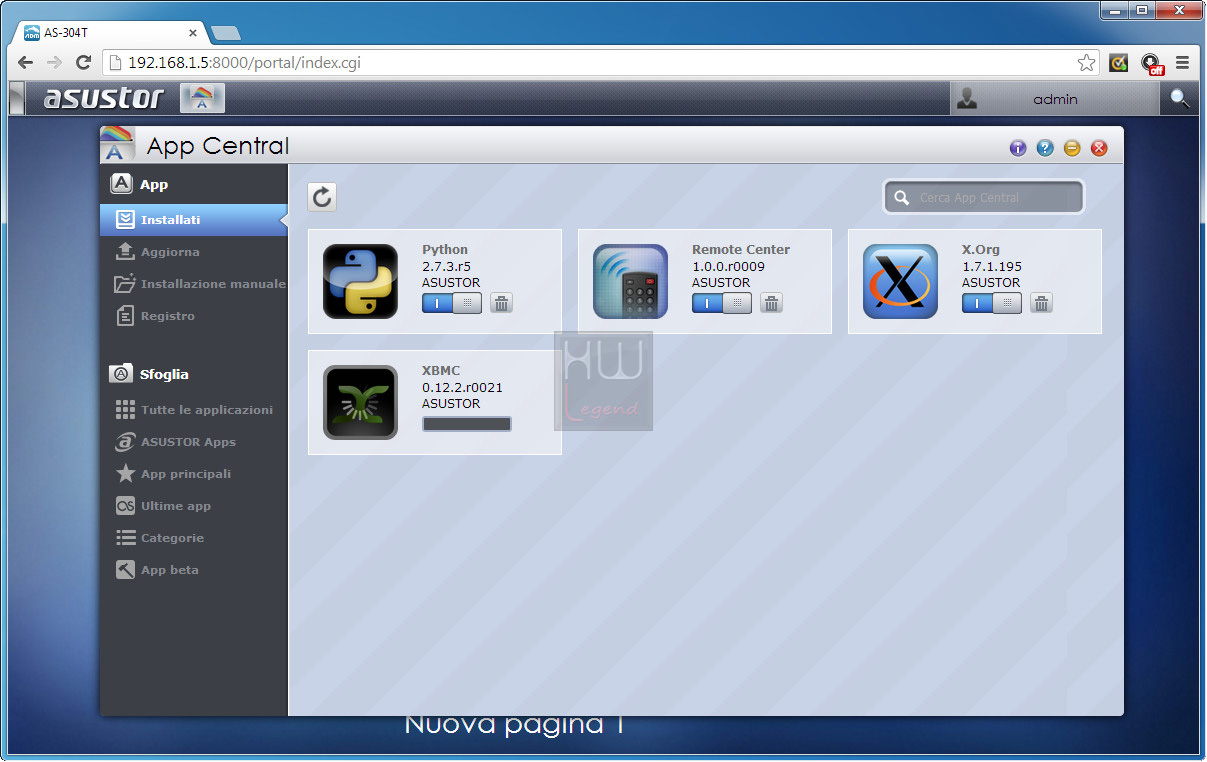
Task: Click the Python app name
Action: (x=445, y=250)
